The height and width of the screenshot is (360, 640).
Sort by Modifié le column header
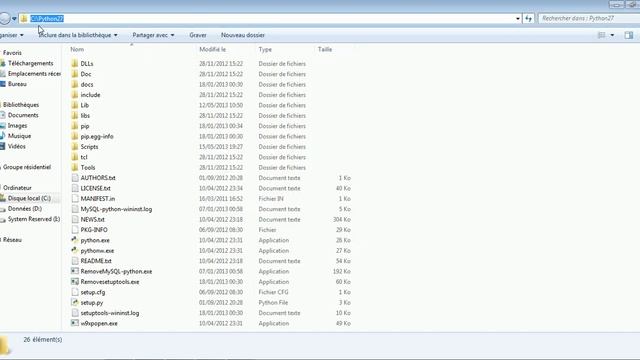[213, 49]
